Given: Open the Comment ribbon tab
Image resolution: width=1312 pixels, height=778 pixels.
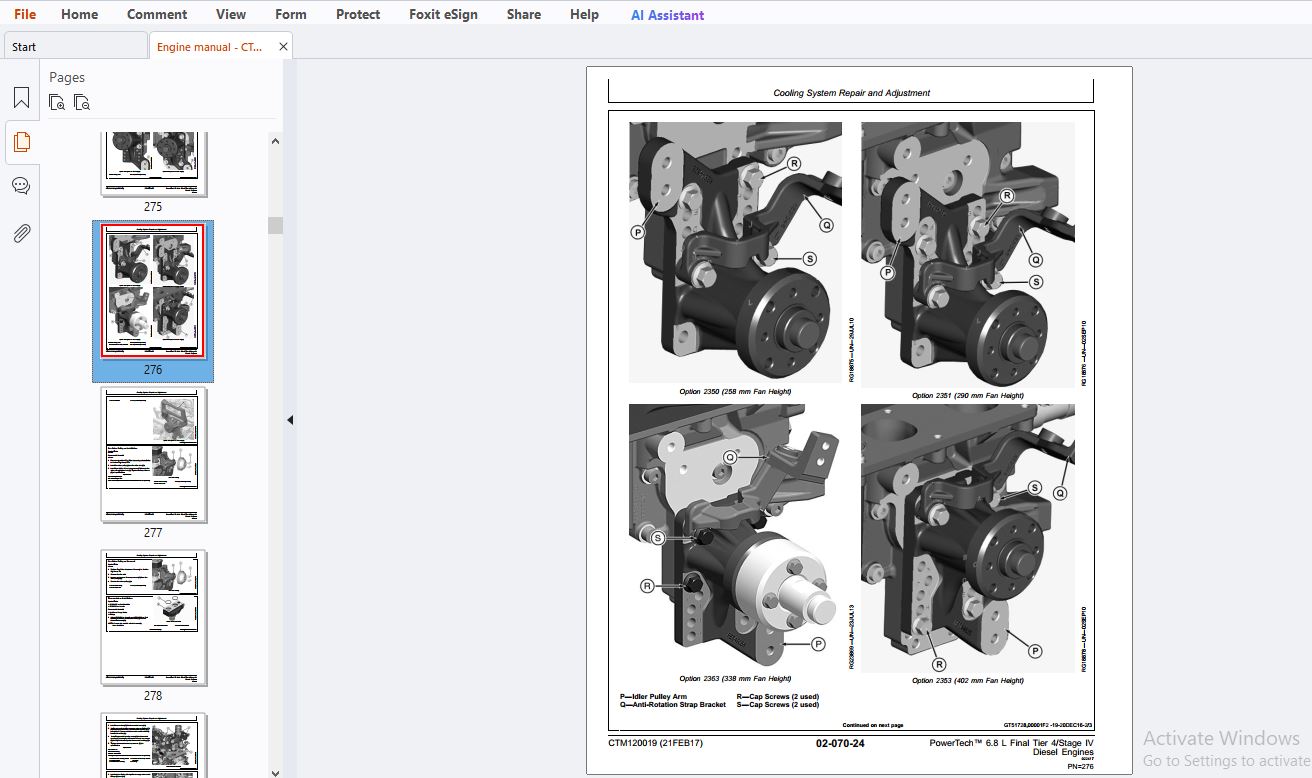Looking at the screenshot, I should 157,14.
